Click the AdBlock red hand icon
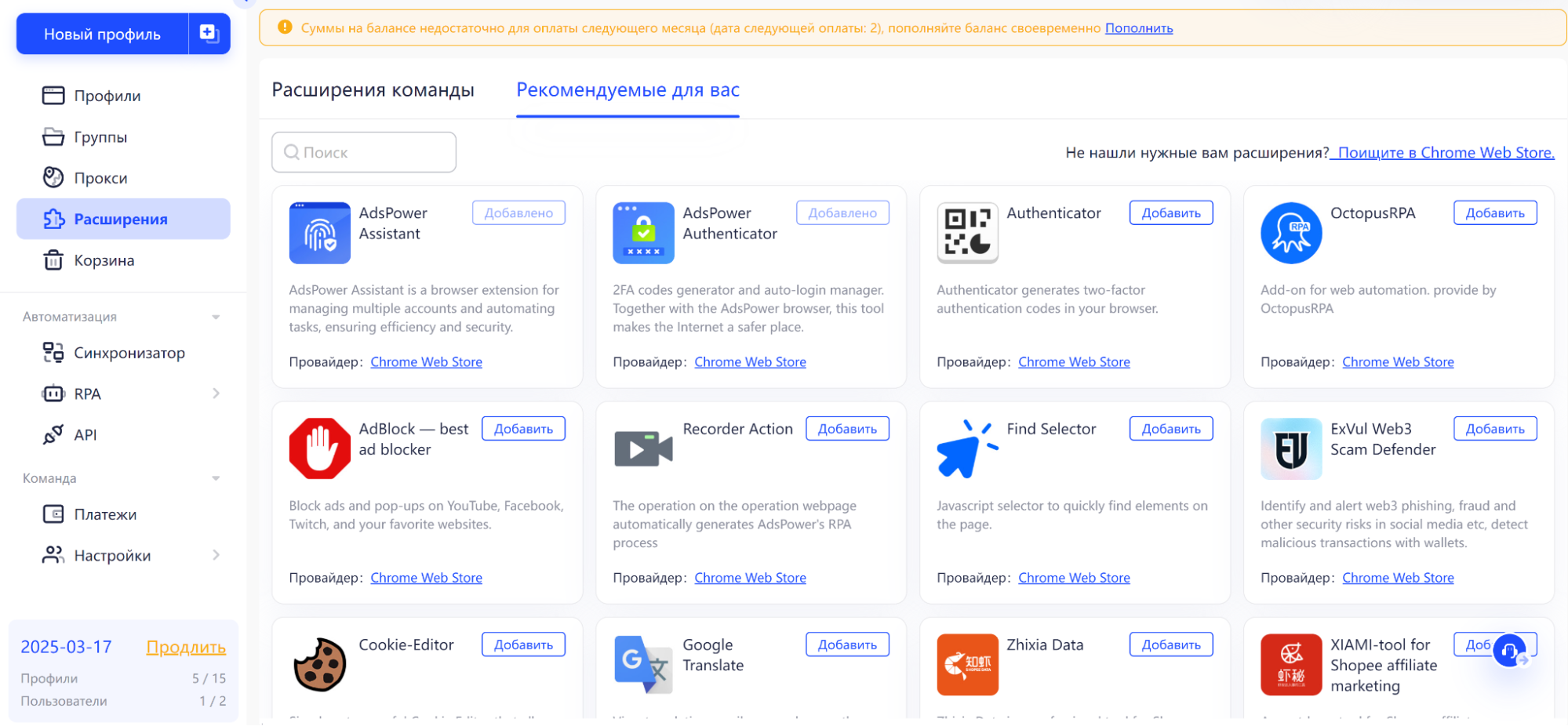This screenshot has height=726, width=1568. [x=319, y=448]
